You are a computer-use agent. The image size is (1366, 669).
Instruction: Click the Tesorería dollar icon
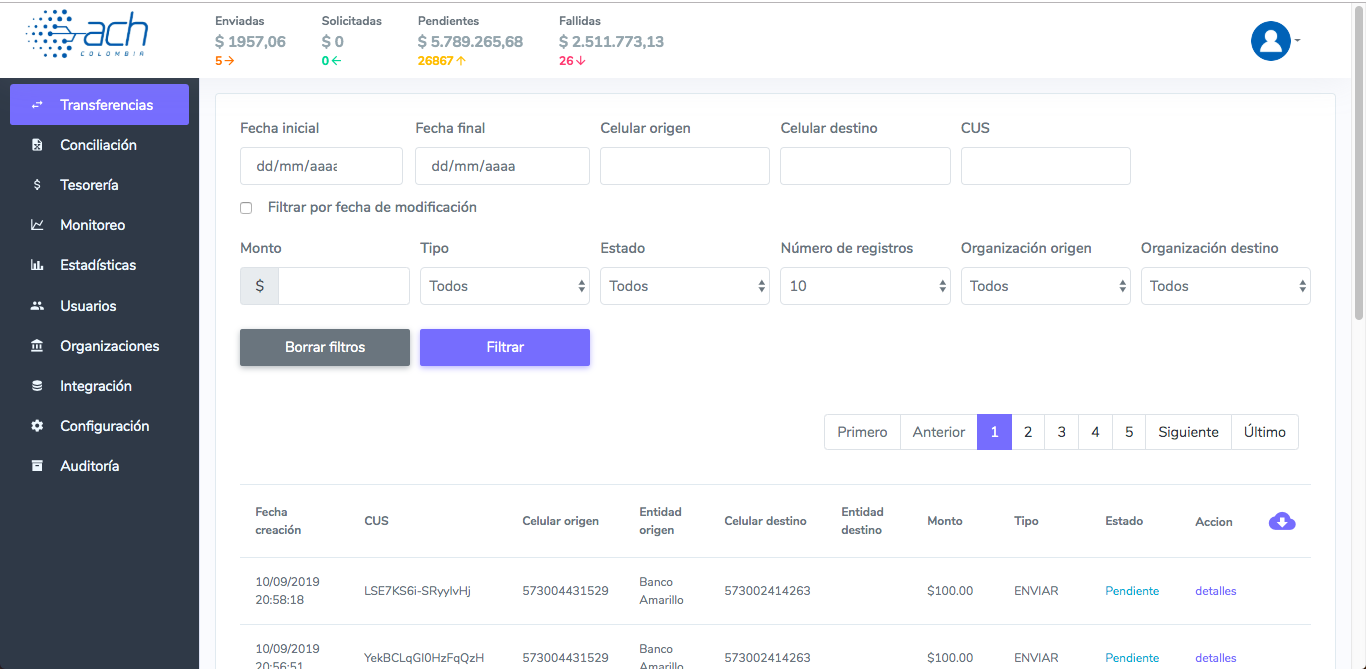(x=37, y=185)
